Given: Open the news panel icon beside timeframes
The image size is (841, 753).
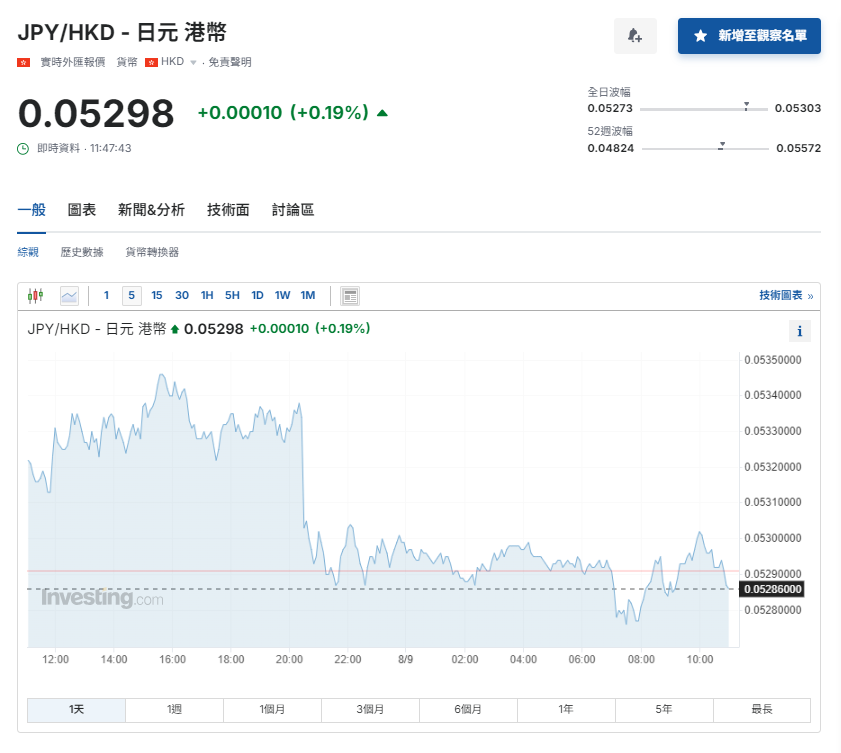Looking at the screenshot, I should (x=349, y=295).
